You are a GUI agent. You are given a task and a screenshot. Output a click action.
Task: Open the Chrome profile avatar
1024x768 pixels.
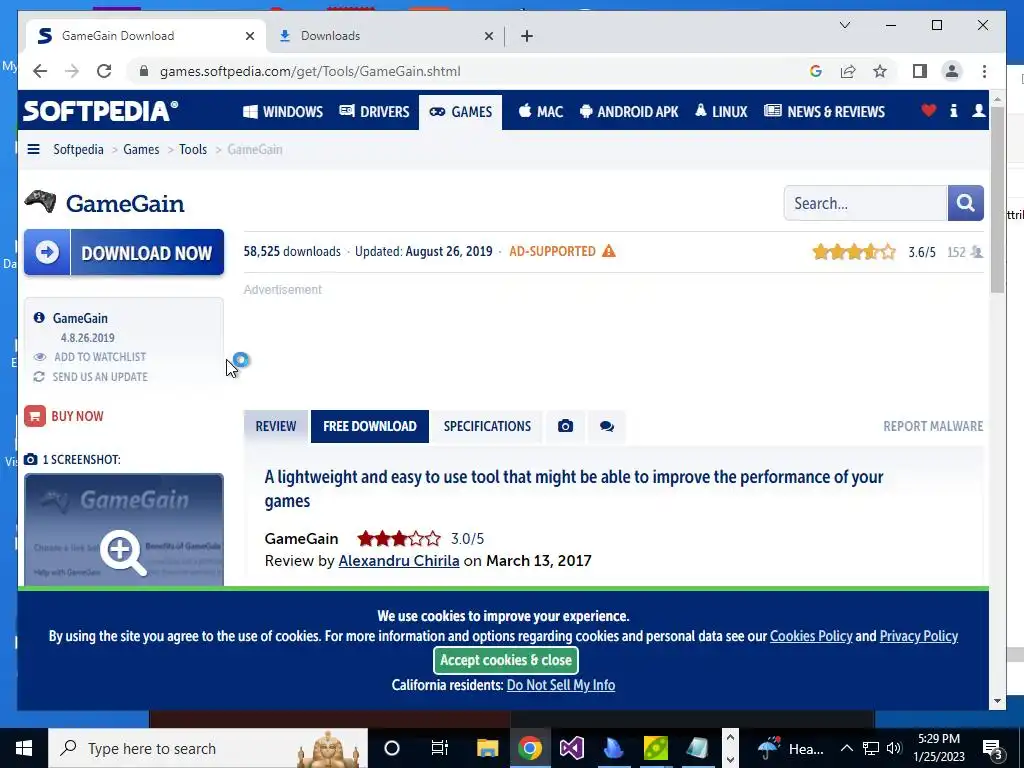(952, 71)
